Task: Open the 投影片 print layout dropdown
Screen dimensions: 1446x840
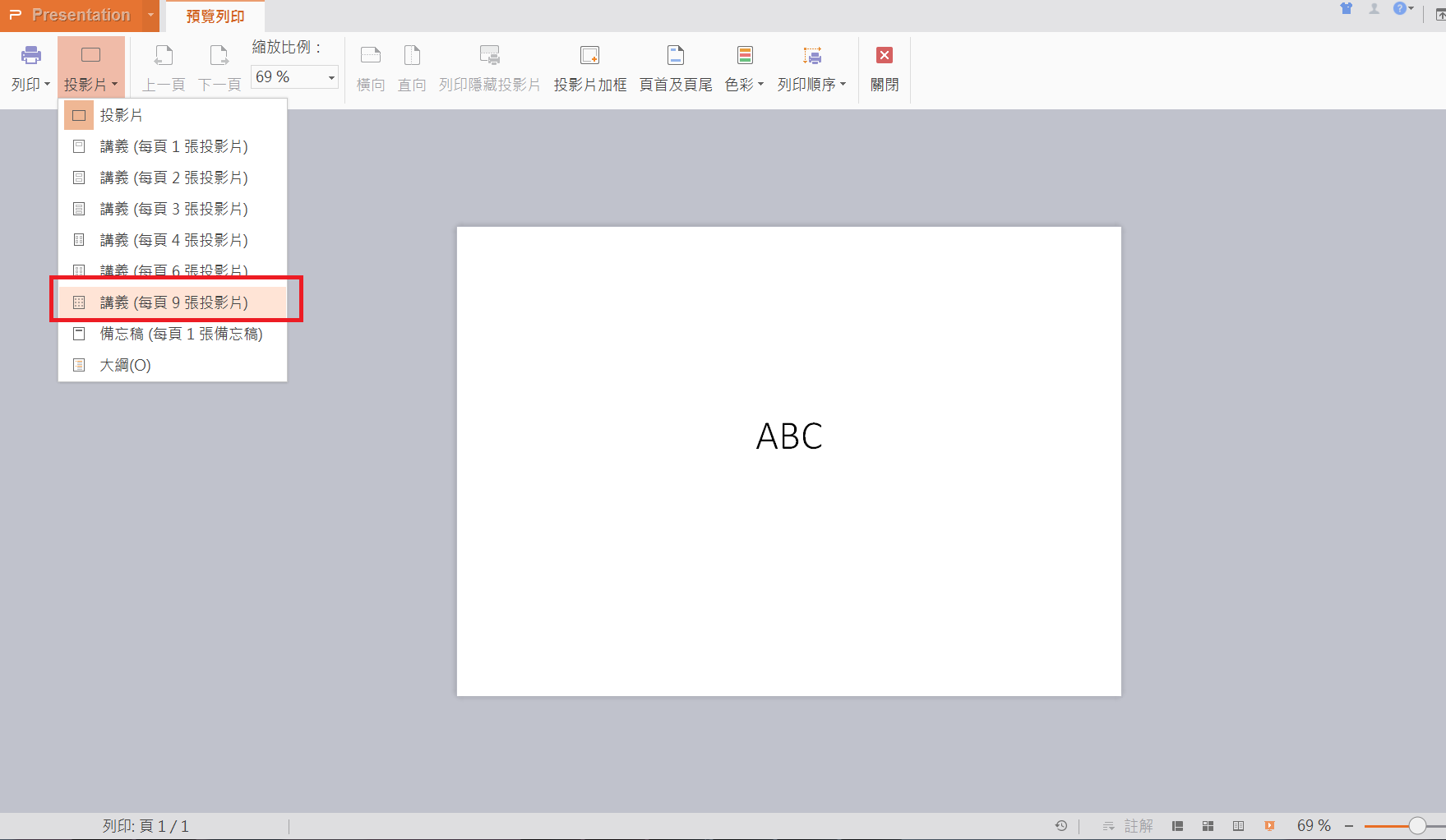Action: [90, 69]
